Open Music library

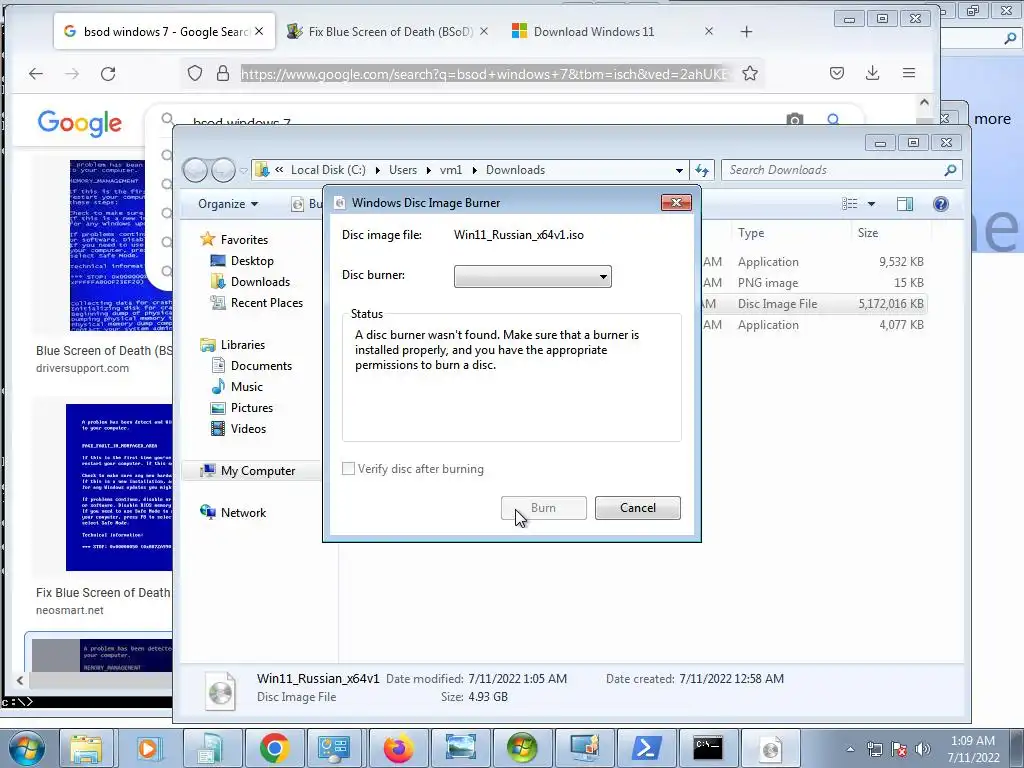[x=246, y=387]
